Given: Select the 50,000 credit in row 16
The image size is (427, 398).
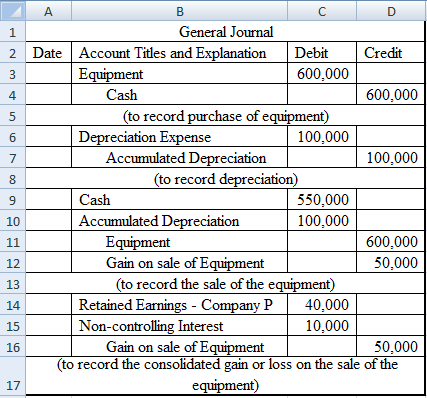Looking at the screenshot, I should (391, 347).
